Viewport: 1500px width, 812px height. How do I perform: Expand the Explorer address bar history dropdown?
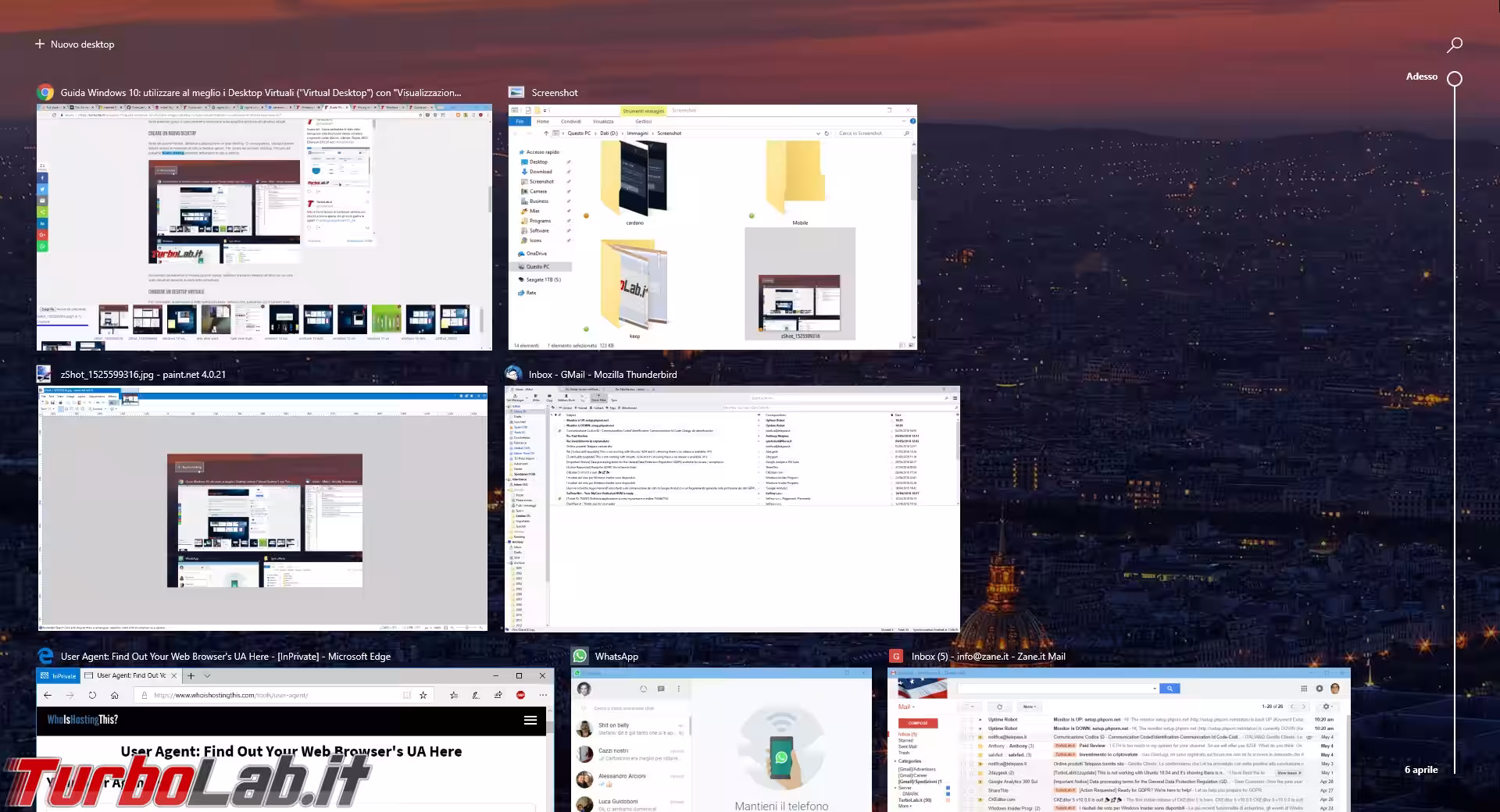click(818, 134)
